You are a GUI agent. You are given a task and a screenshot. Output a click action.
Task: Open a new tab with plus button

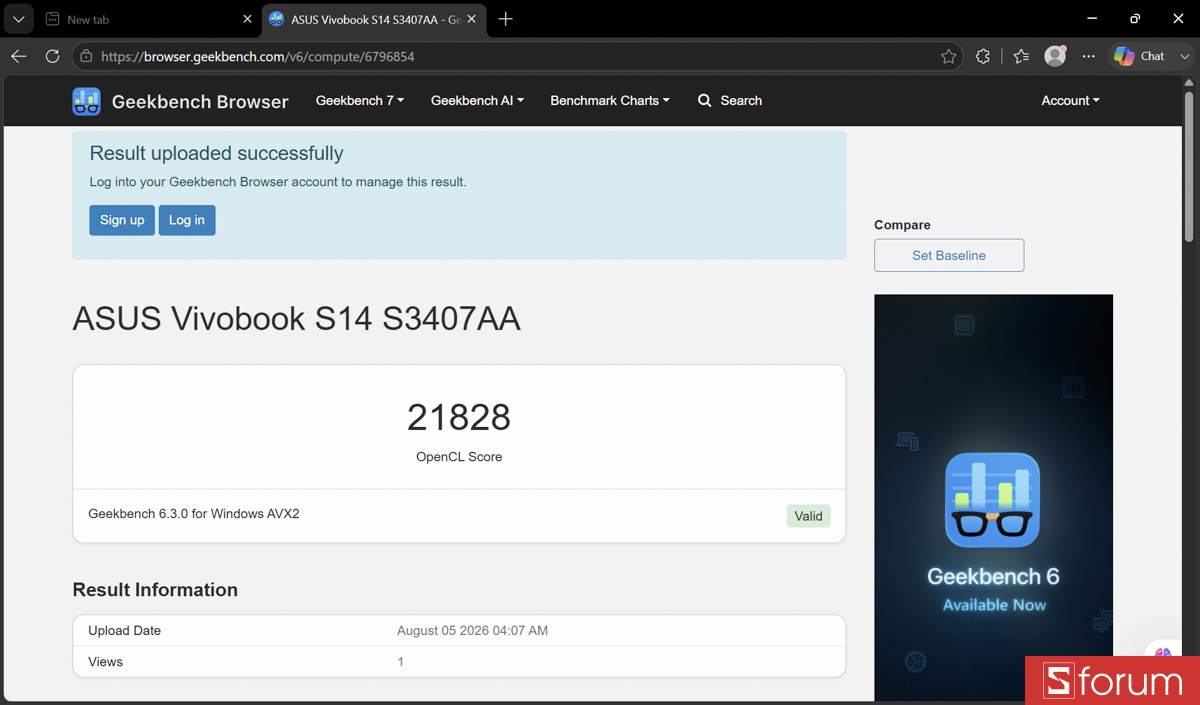click(506, 19)
